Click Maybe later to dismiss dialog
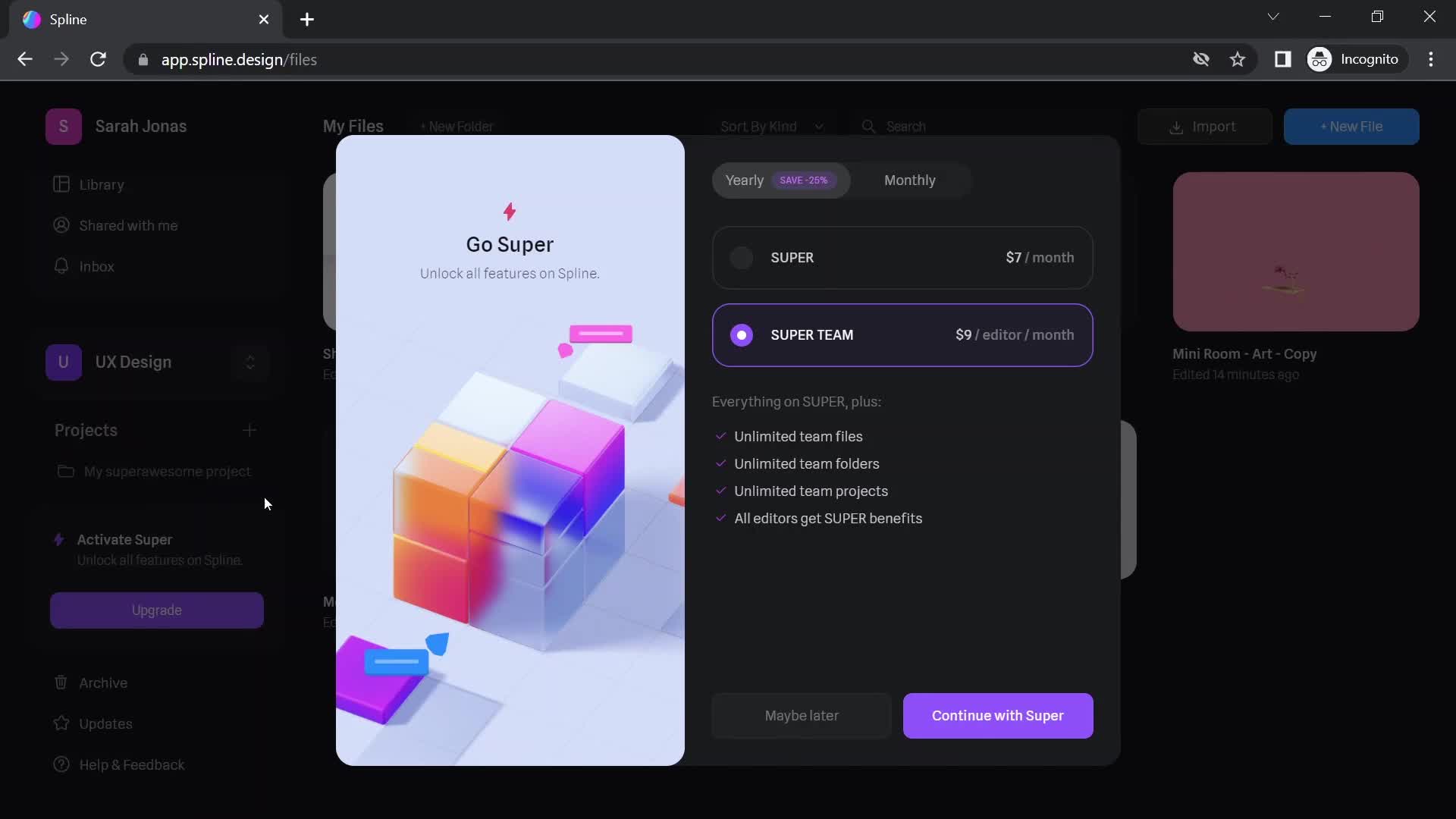This screenshot has height=819, width=1456. [802, 716]
